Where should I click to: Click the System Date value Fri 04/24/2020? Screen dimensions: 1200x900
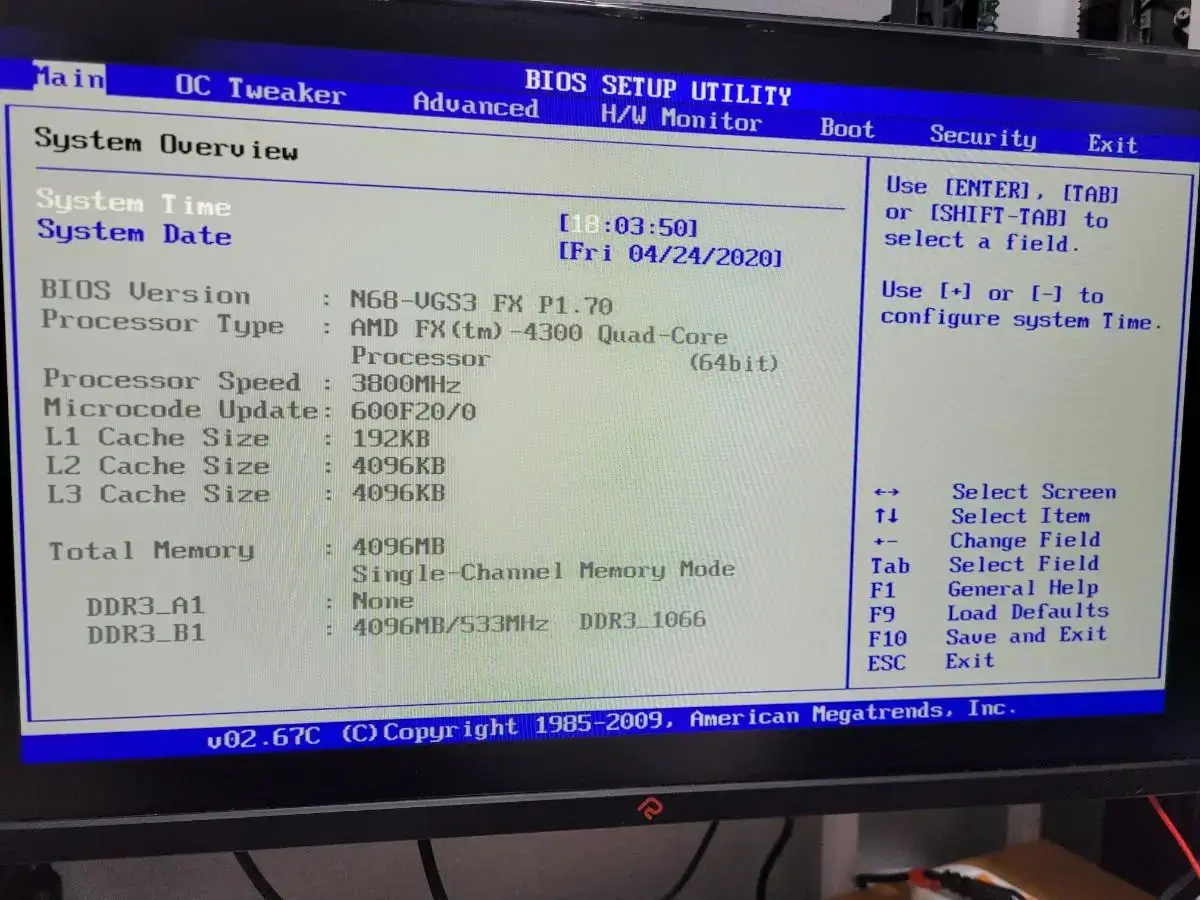click(670, 254)
